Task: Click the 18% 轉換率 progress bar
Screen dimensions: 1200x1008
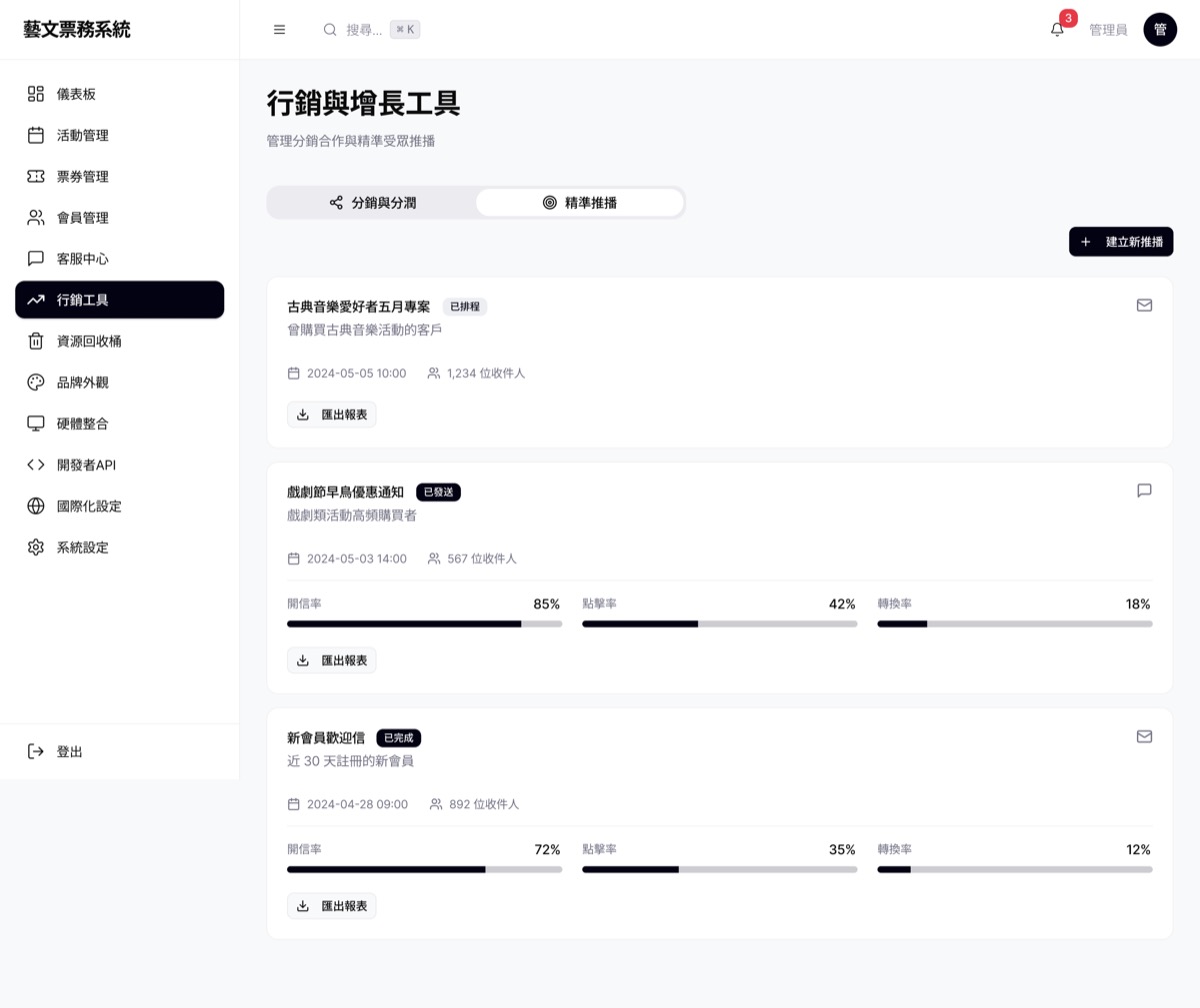Action: click(x=1015, y=624)
